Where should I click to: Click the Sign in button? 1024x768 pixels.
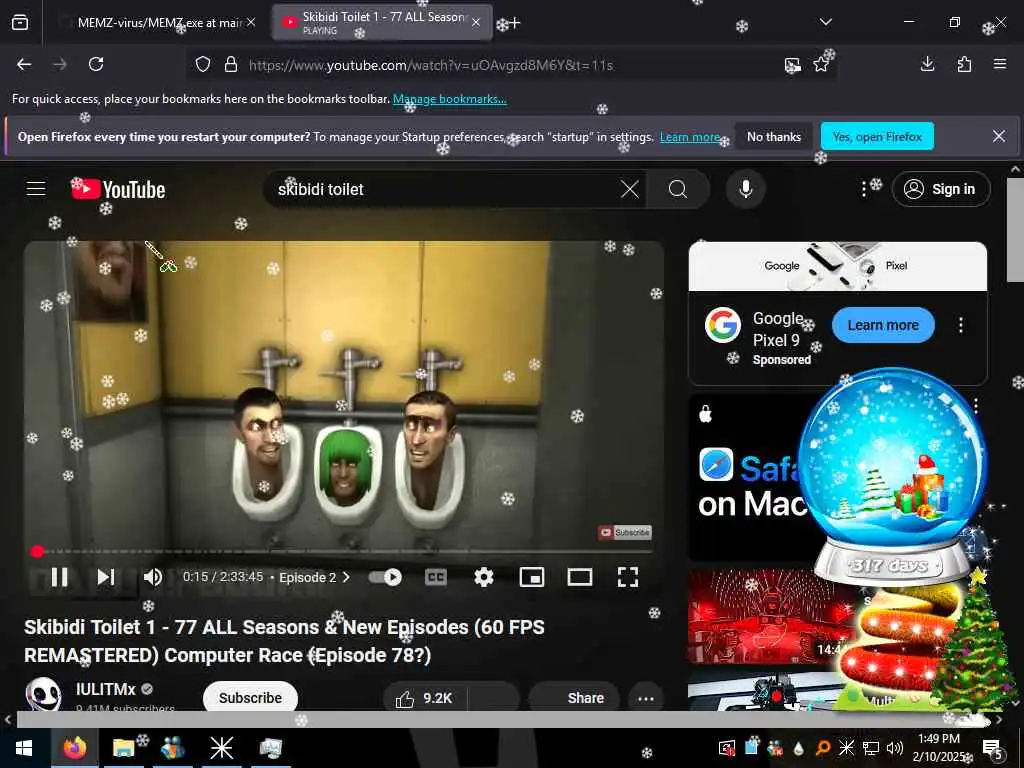pos(941,189)
